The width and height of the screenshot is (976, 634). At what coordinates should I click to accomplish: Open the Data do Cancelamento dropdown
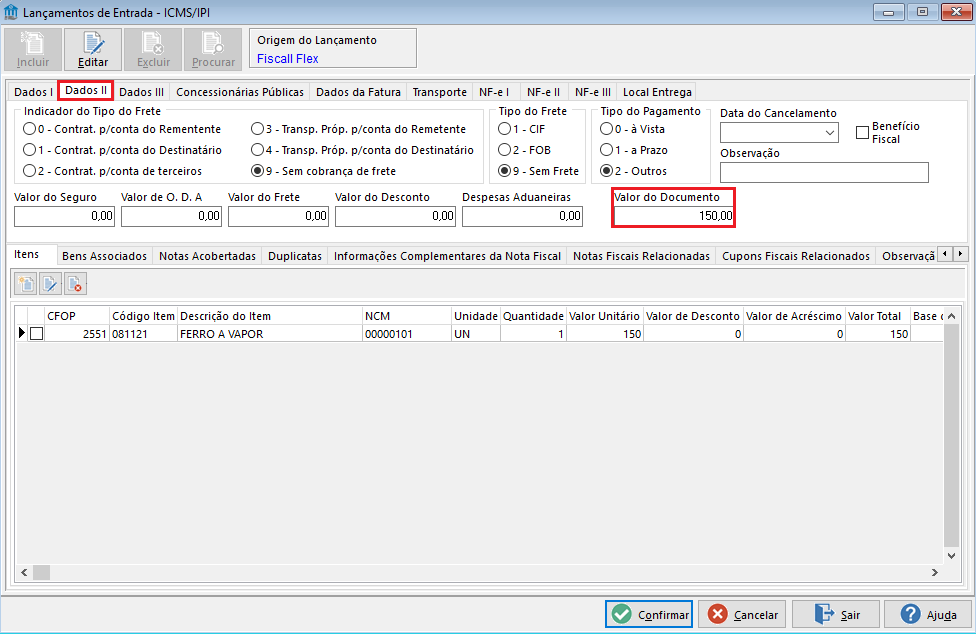pyautogui.click(x=829, y=133)
